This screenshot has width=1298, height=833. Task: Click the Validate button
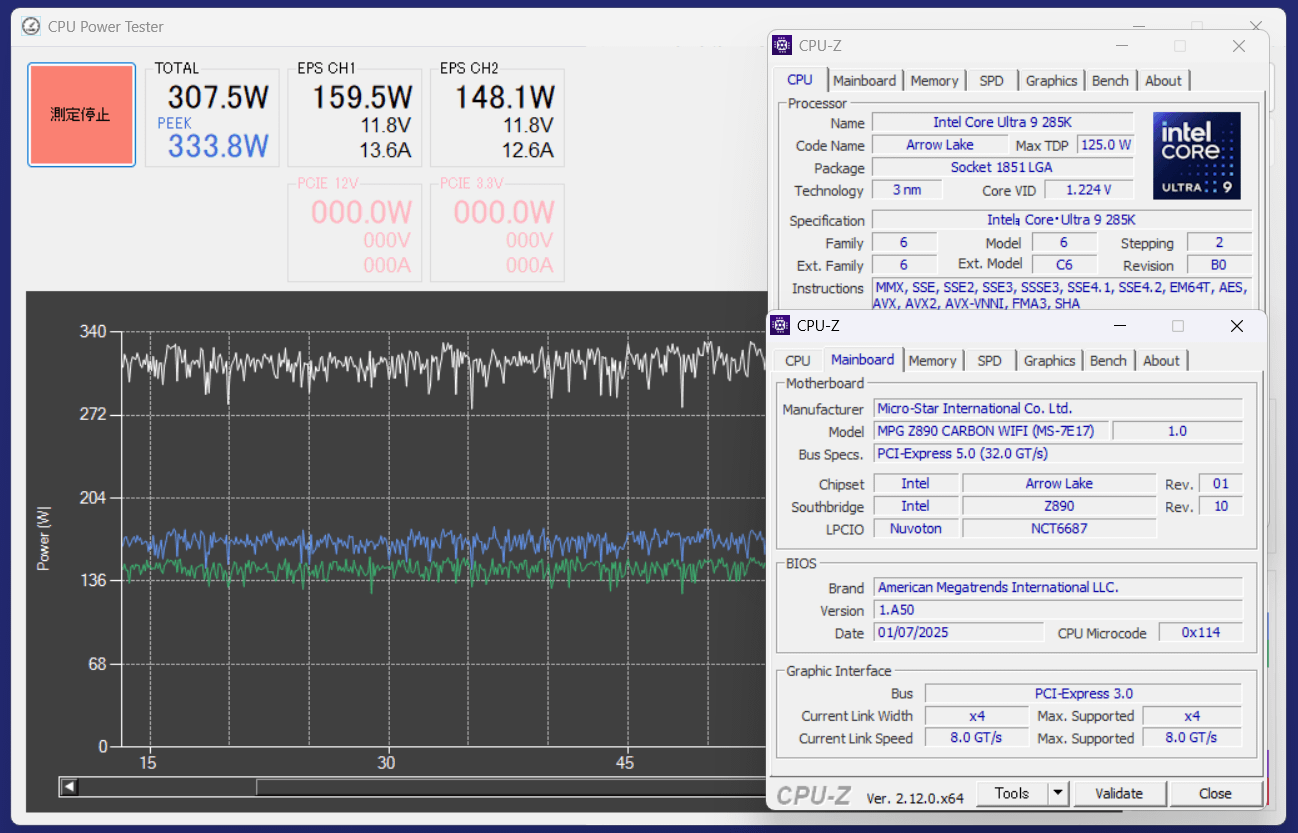click(1119, 794)
